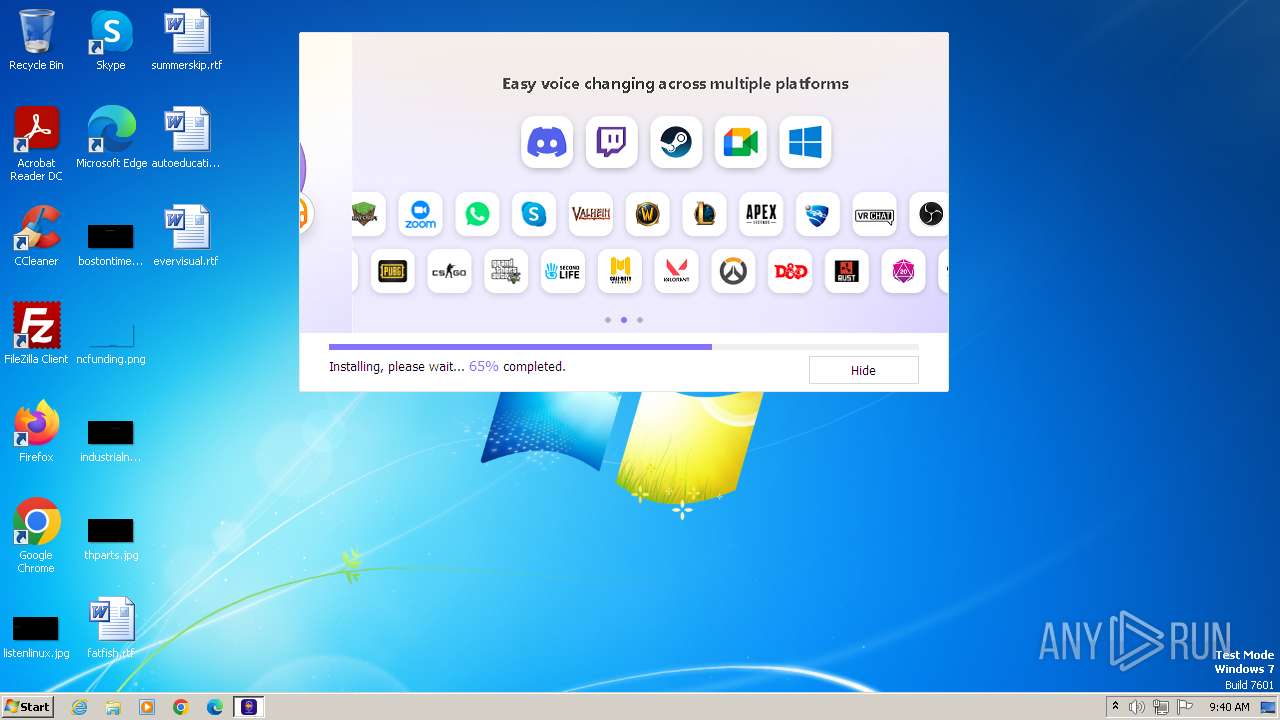Click the Grand Theft Auto V icon
Screen dimensions: 1280x720
point(506,271)
